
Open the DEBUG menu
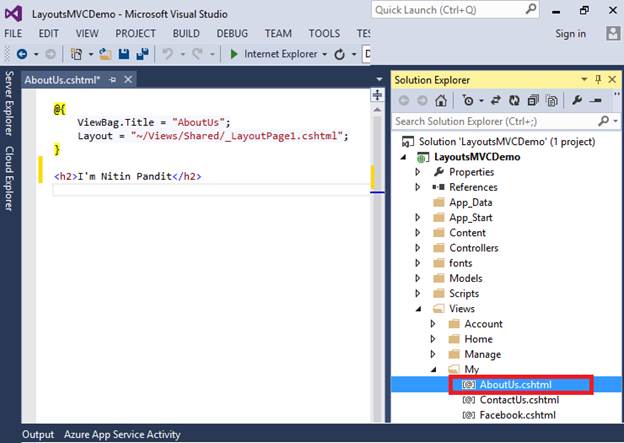tap(232, 33)
